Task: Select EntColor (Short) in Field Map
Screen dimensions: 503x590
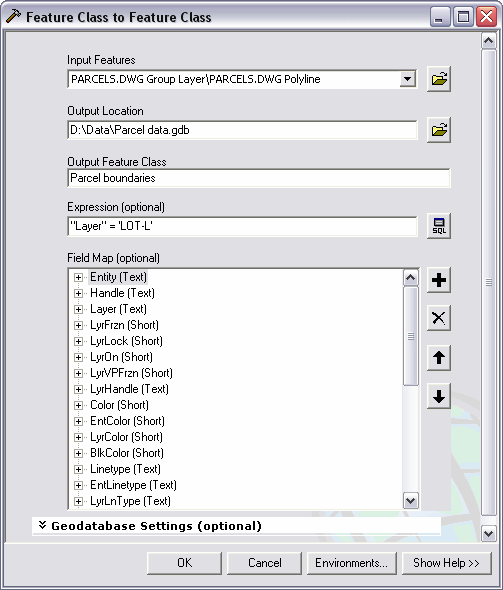Action: 127,421
